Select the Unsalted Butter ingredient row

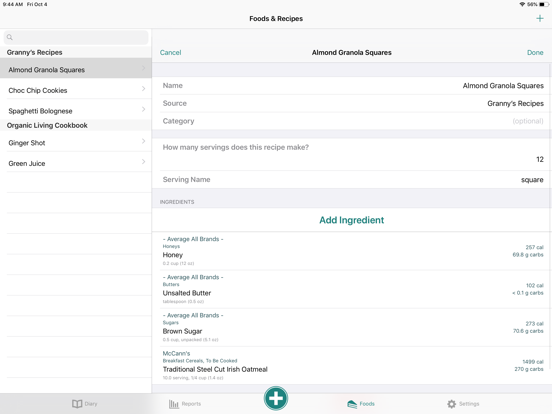pyautogui.click(x=352, y=289)
